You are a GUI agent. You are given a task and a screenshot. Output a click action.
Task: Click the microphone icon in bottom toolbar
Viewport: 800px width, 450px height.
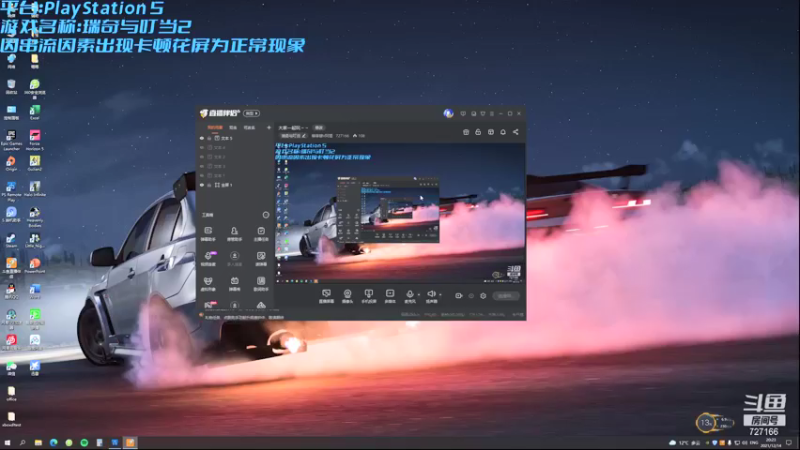[x=409, y=294]
